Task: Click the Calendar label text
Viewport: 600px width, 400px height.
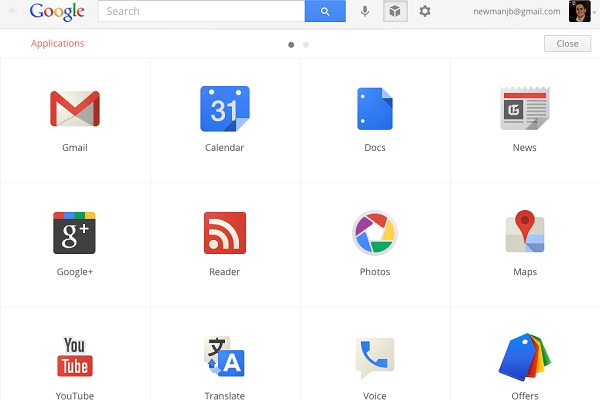Action: coord(225,147)
